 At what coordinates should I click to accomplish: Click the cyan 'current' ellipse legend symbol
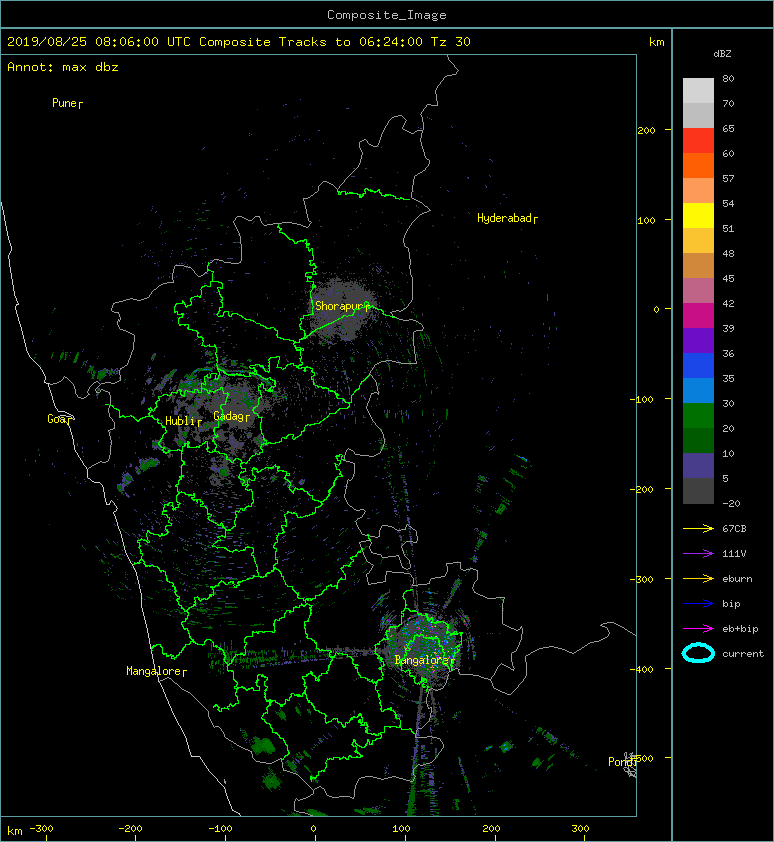click(x=698, y=653)
